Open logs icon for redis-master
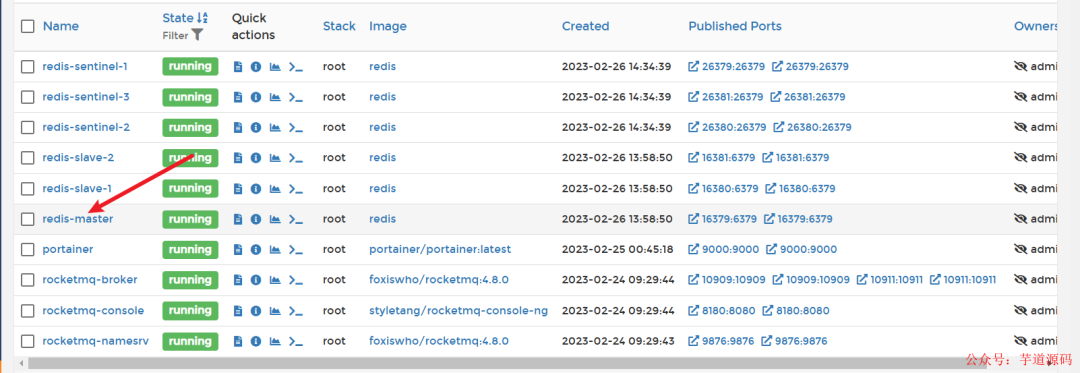 click(x=238, y=219)
